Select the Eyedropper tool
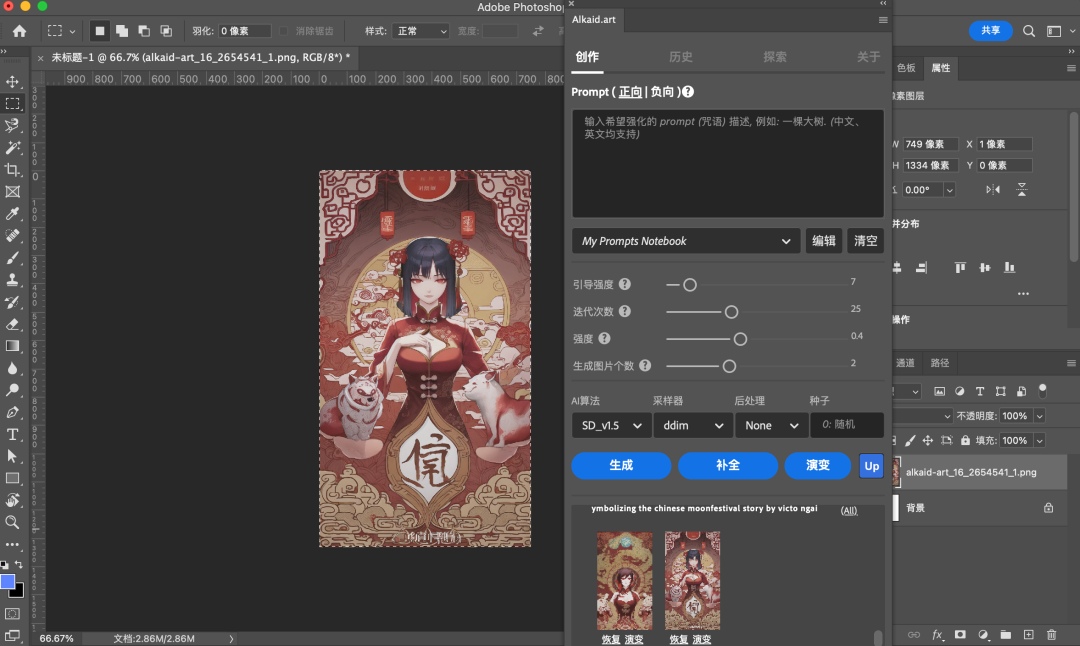The width and height of the screenshot is (1080, 646). tap(12, 213)
